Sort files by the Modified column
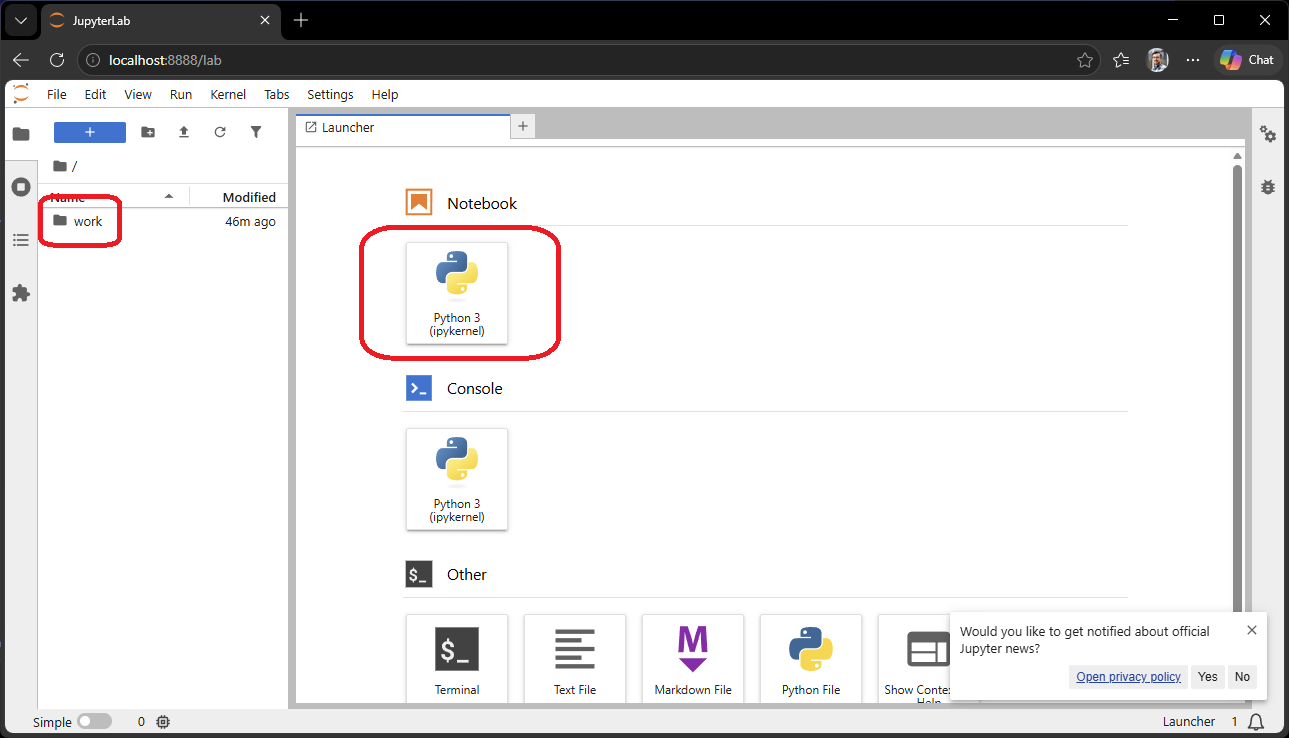This screenshot has width=1289, height=738. 238,197
